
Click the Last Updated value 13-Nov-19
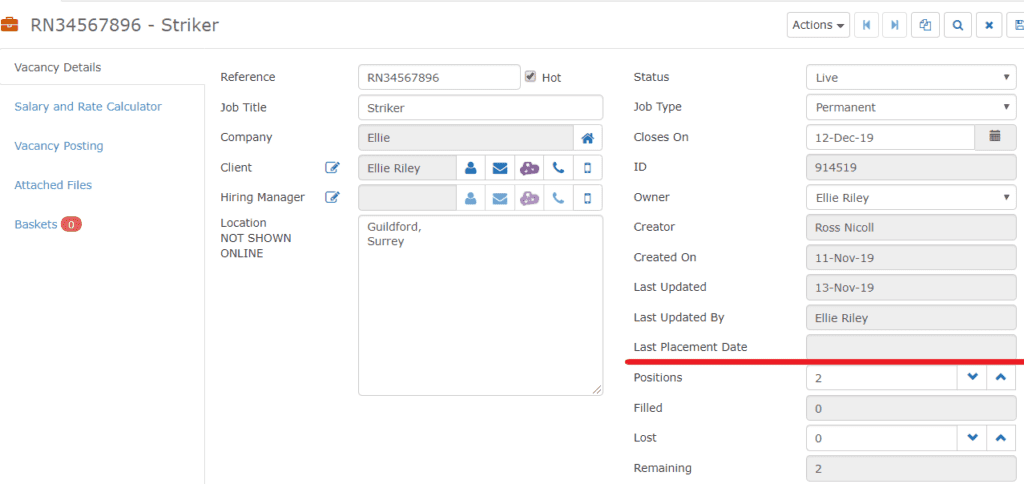[911, 287]
